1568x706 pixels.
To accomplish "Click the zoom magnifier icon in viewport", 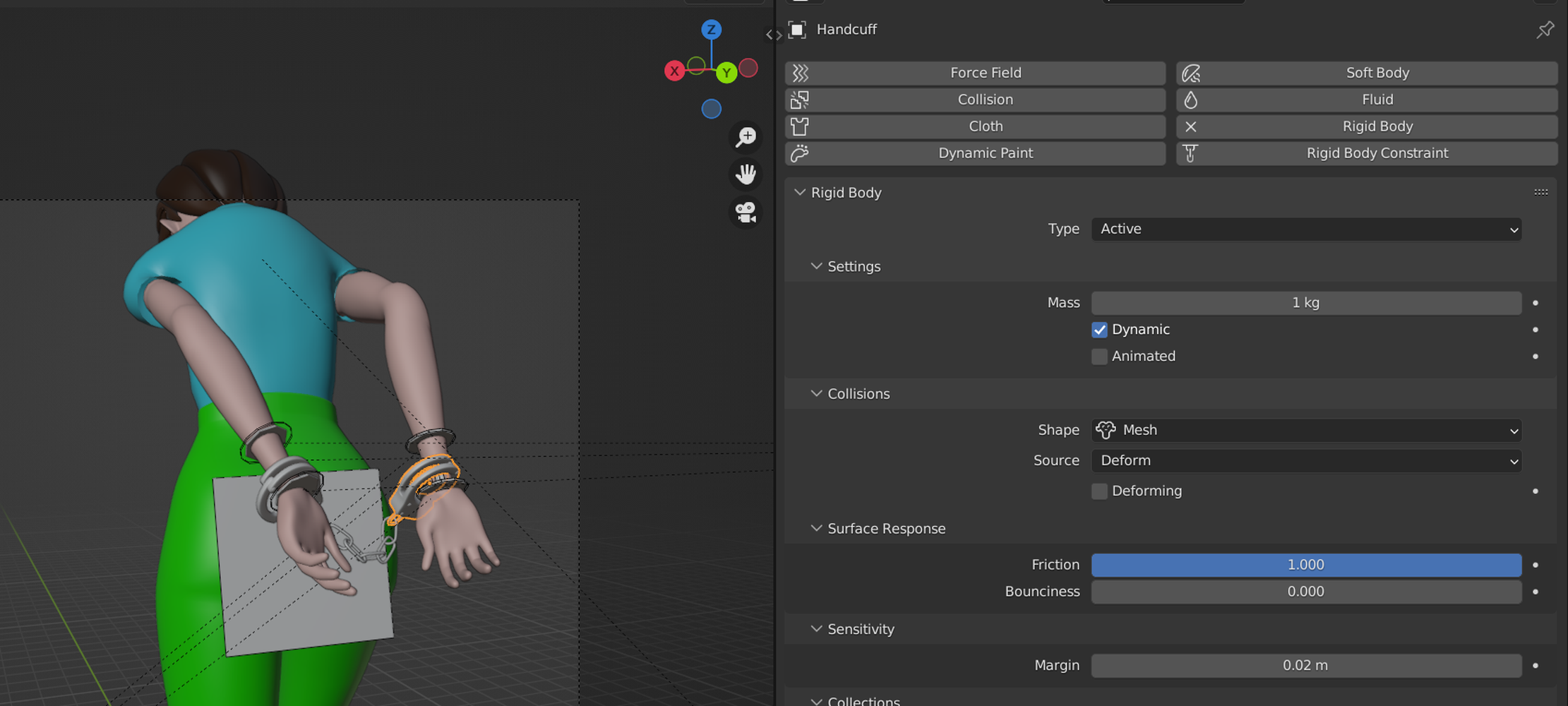I will [746, 137].
